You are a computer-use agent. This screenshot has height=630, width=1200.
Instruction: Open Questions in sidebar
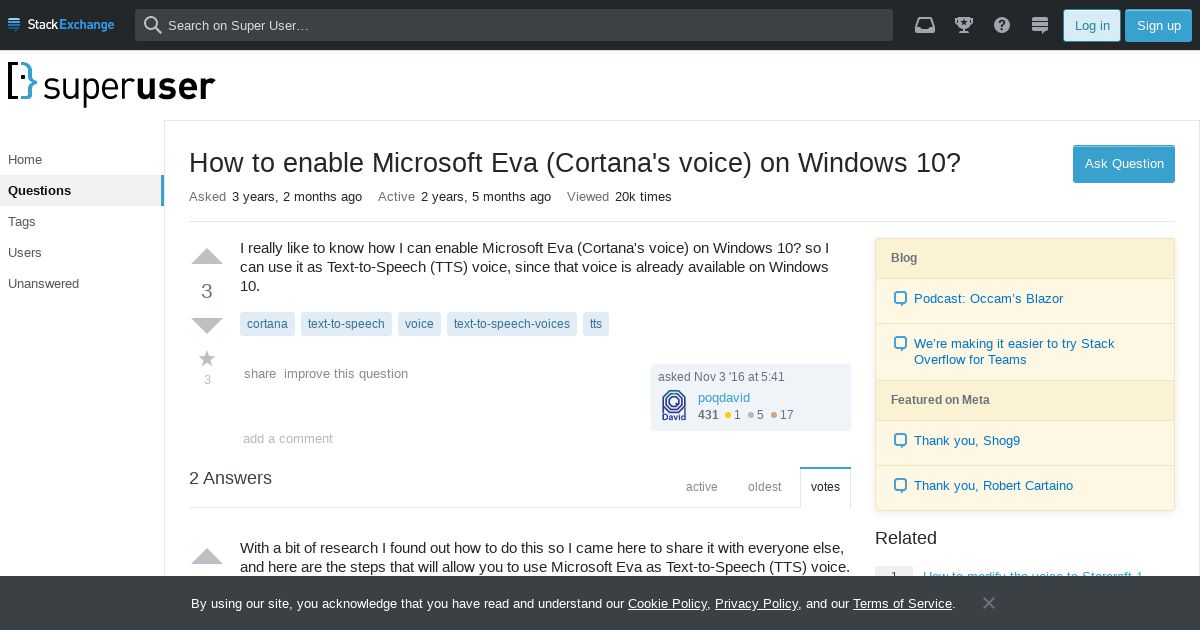82,191
